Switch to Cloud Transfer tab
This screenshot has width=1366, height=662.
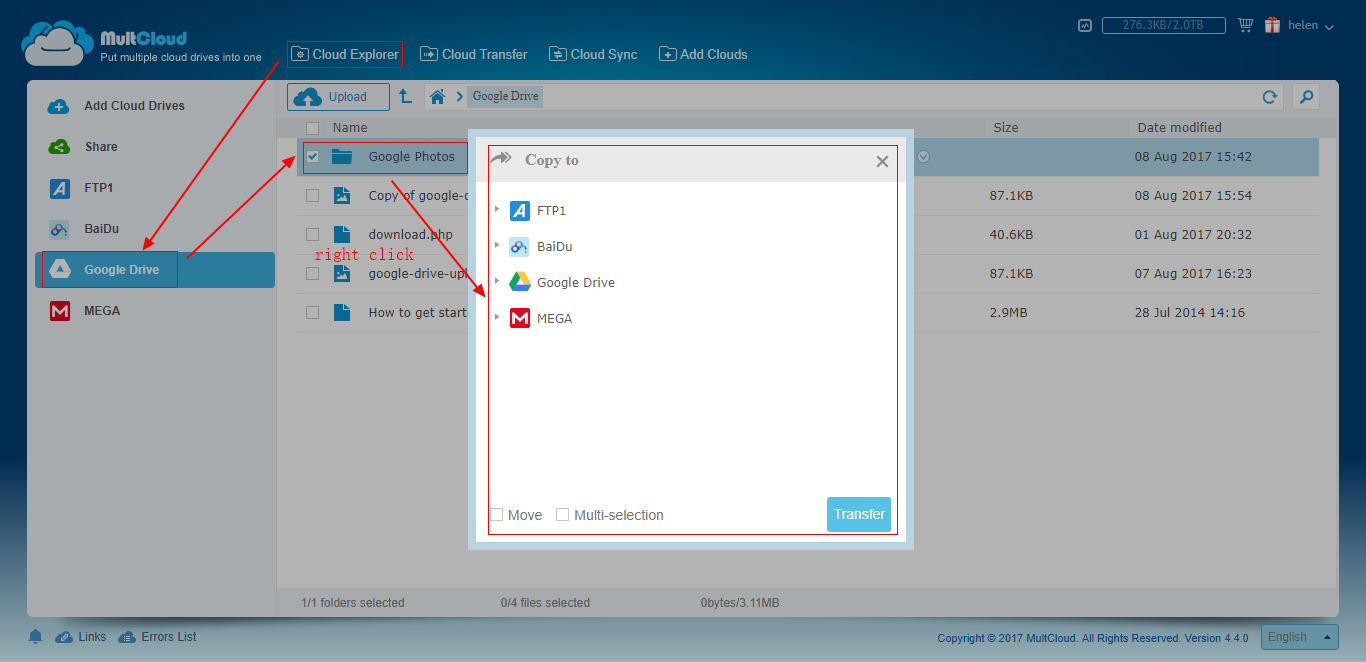pos(474,54)
